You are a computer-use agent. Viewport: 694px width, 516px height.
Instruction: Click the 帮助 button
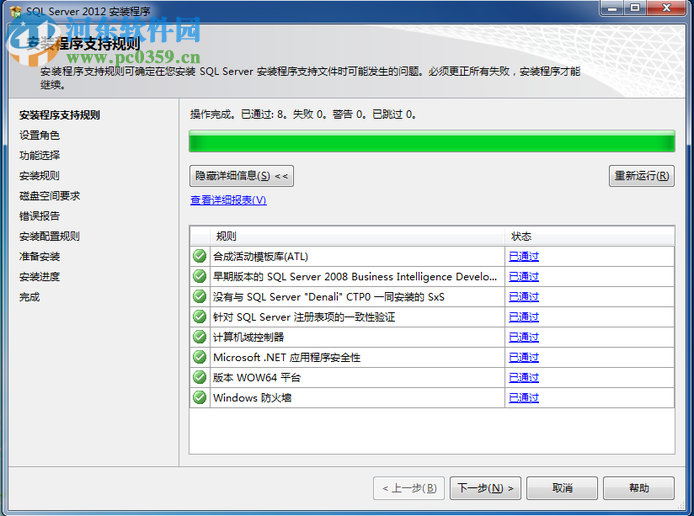tap(639, 488)
